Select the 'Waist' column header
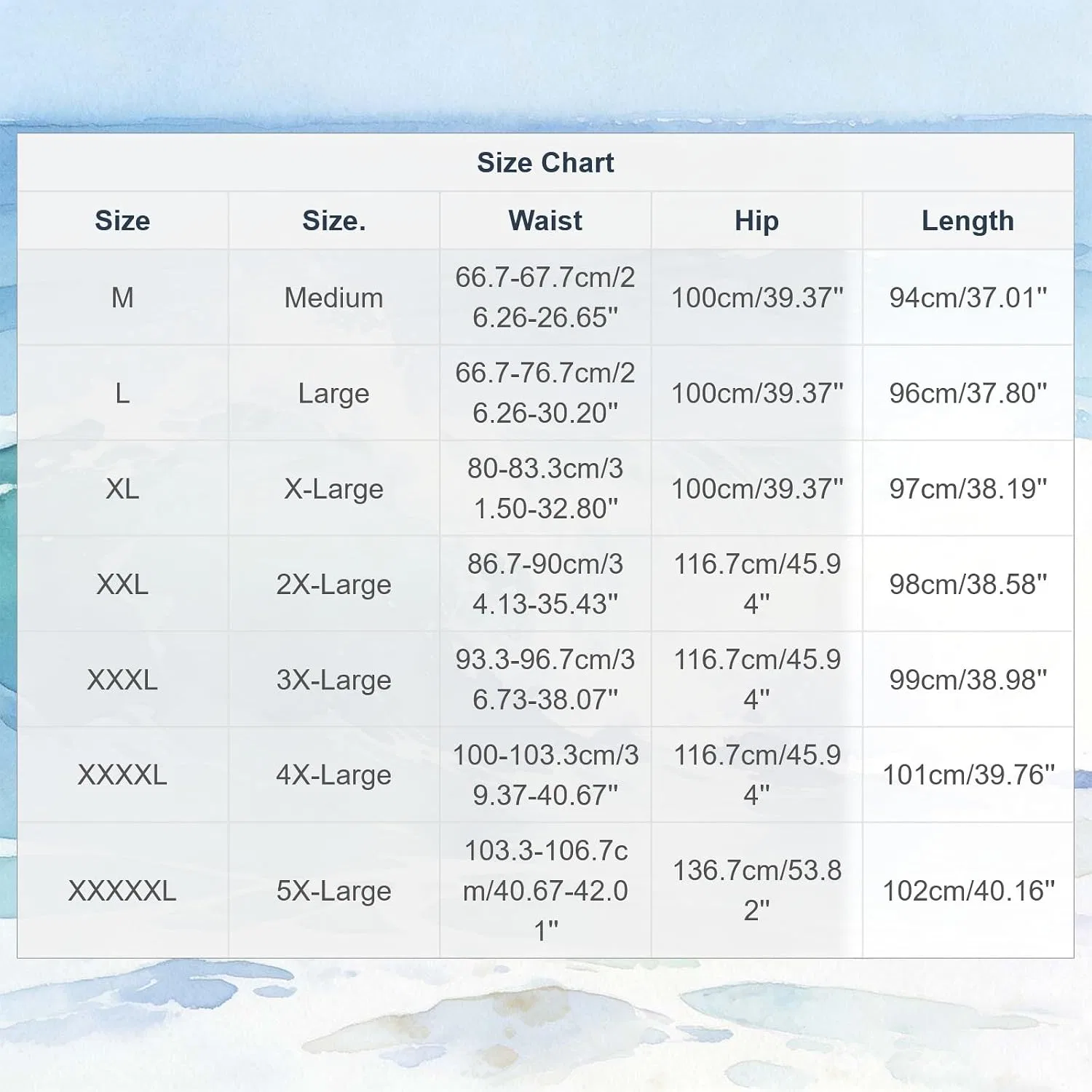Screen dimensions: 1092x1092 point(545,221)
